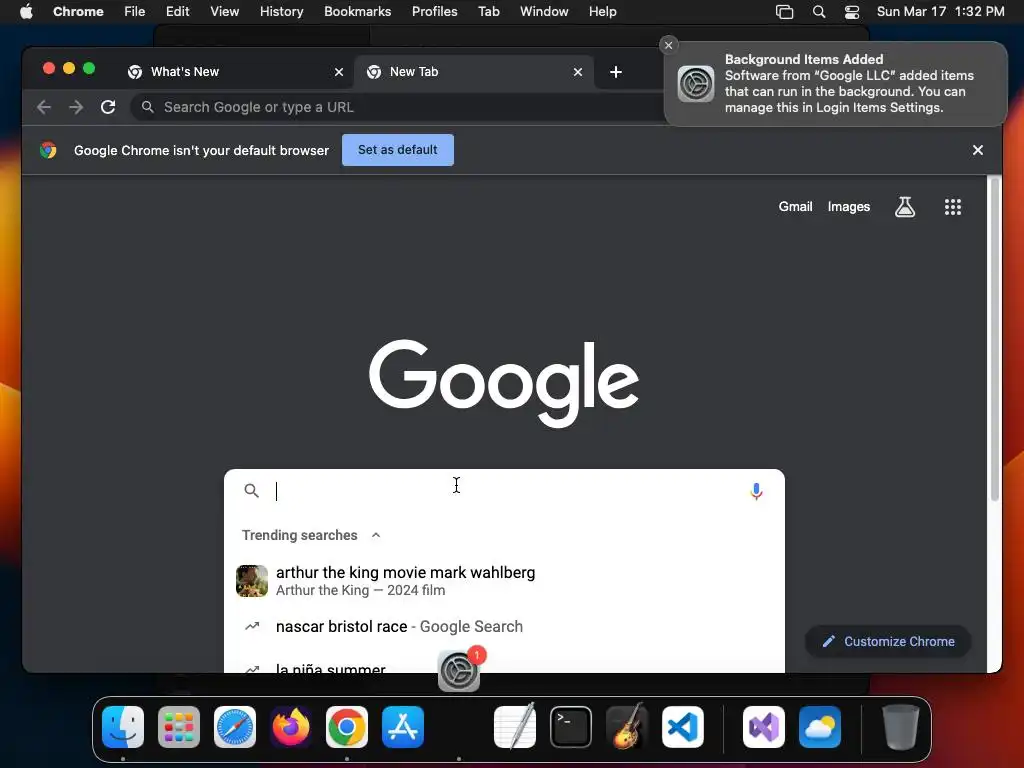Click the menu bar date and time
The width and height of the screenshot is (1024, 768).
[x=940, y=11]
